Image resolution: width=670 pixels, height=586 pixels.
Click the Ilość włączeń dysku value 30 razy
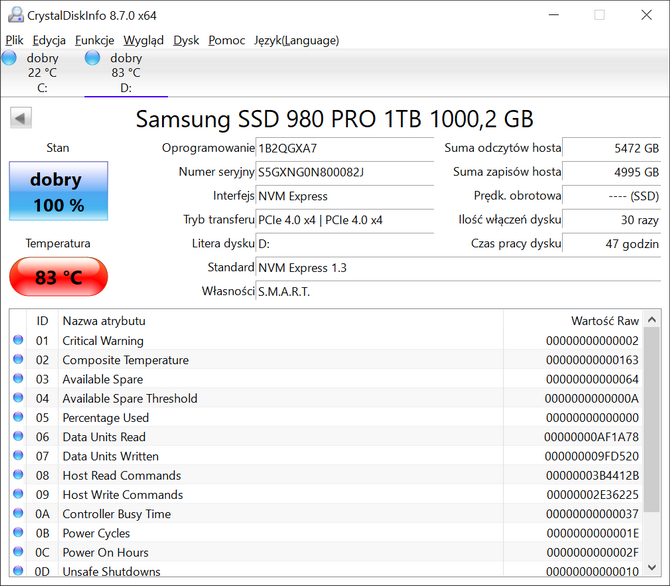tap(611, 220)
